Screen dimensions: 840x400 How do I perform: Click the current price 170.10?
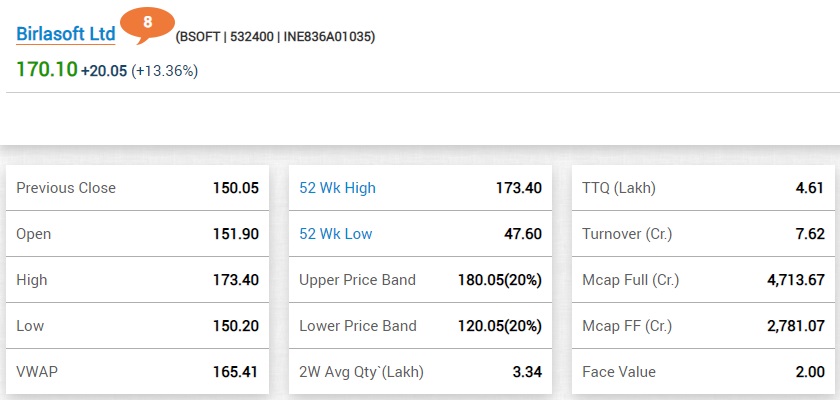click(x=47, y=70)
